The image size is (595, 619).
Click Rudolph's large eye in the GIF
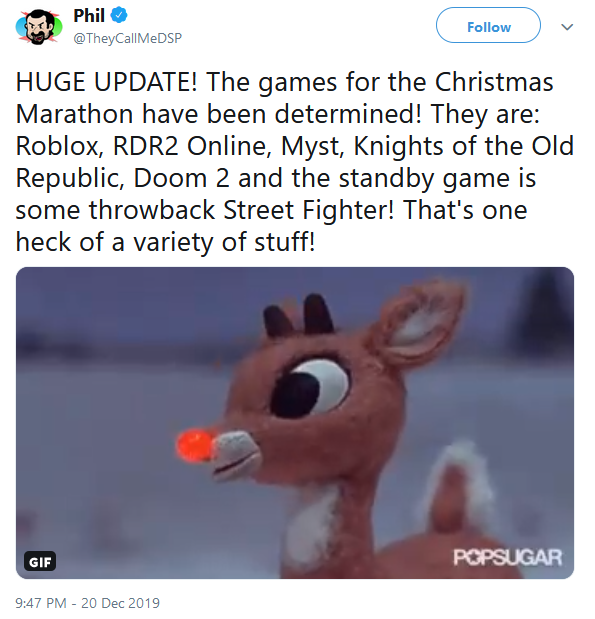tap(309, 389)
